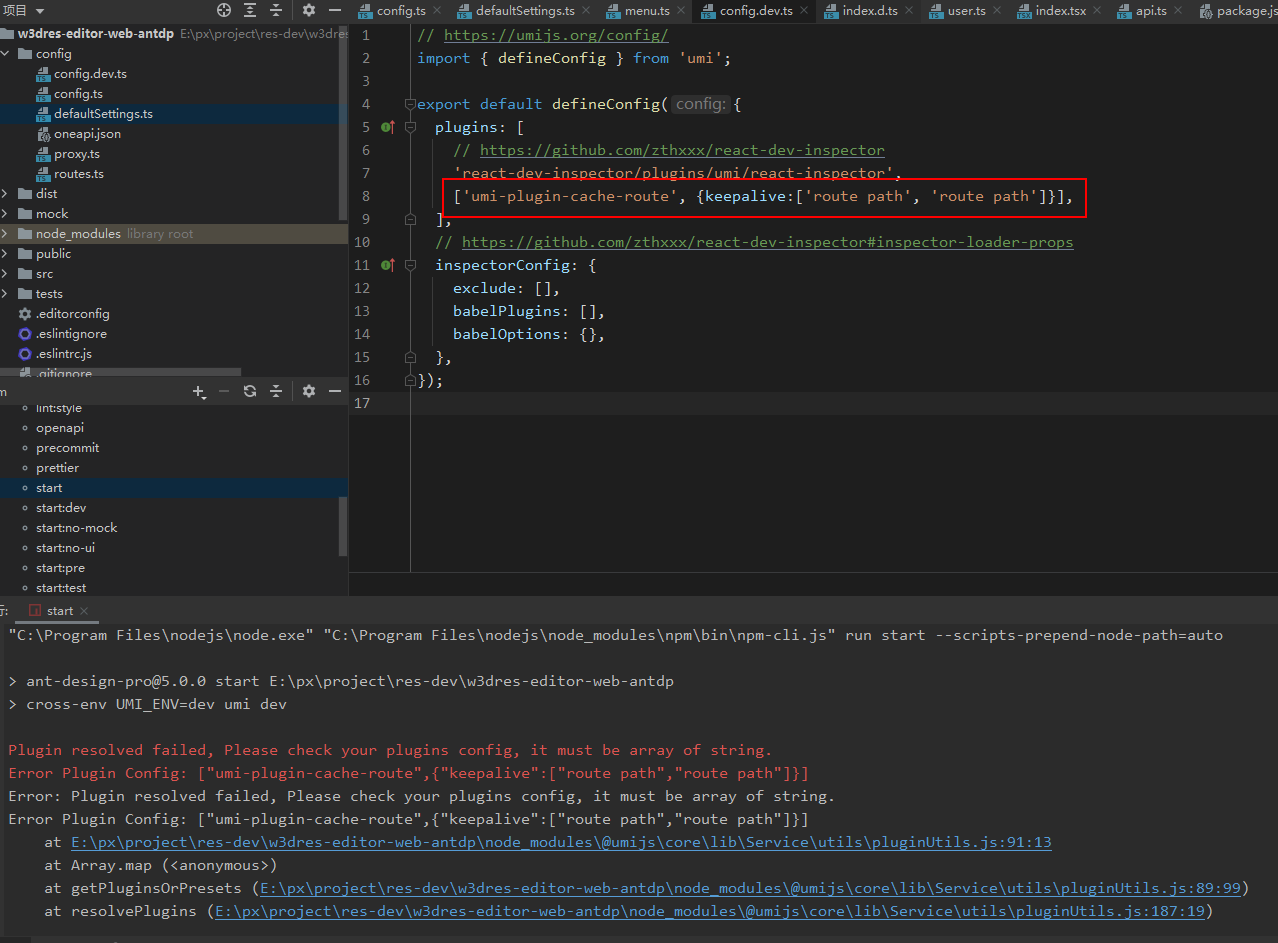Collapse the code fold on line 4
This screenshot has height=943, width=1278.
pos(410,103)
